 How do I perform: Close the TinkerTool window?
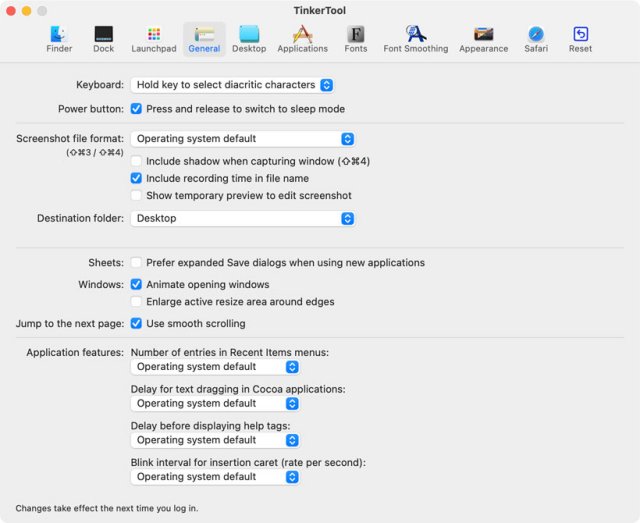click(x=11, y=11)
